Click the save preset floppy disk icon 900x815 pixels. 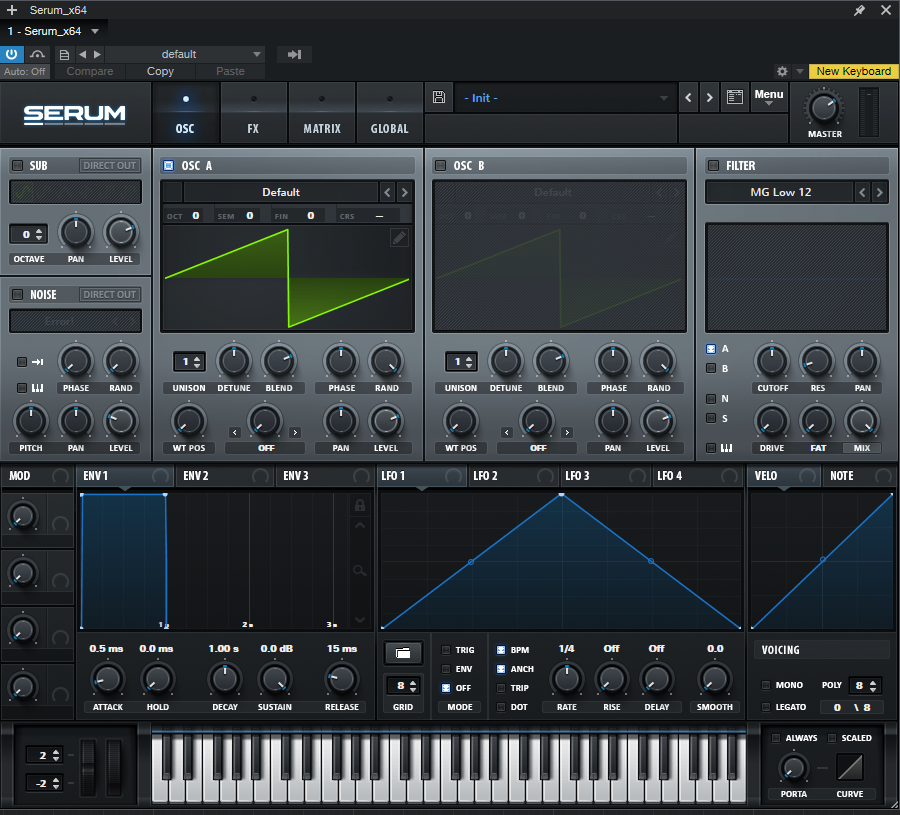click(439, 97)
